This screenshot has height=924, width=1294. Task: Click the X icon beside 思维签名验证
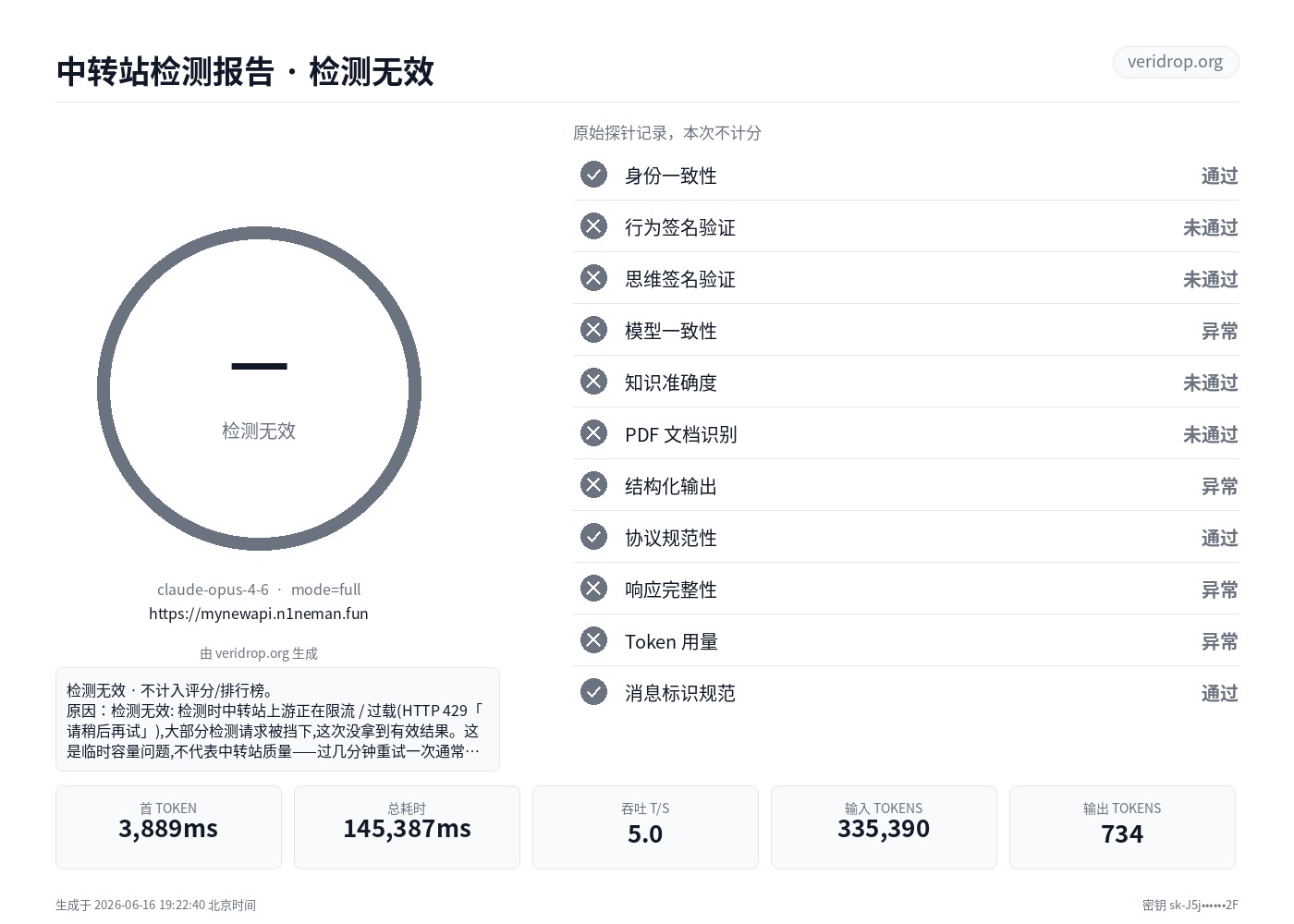point(593,278)
